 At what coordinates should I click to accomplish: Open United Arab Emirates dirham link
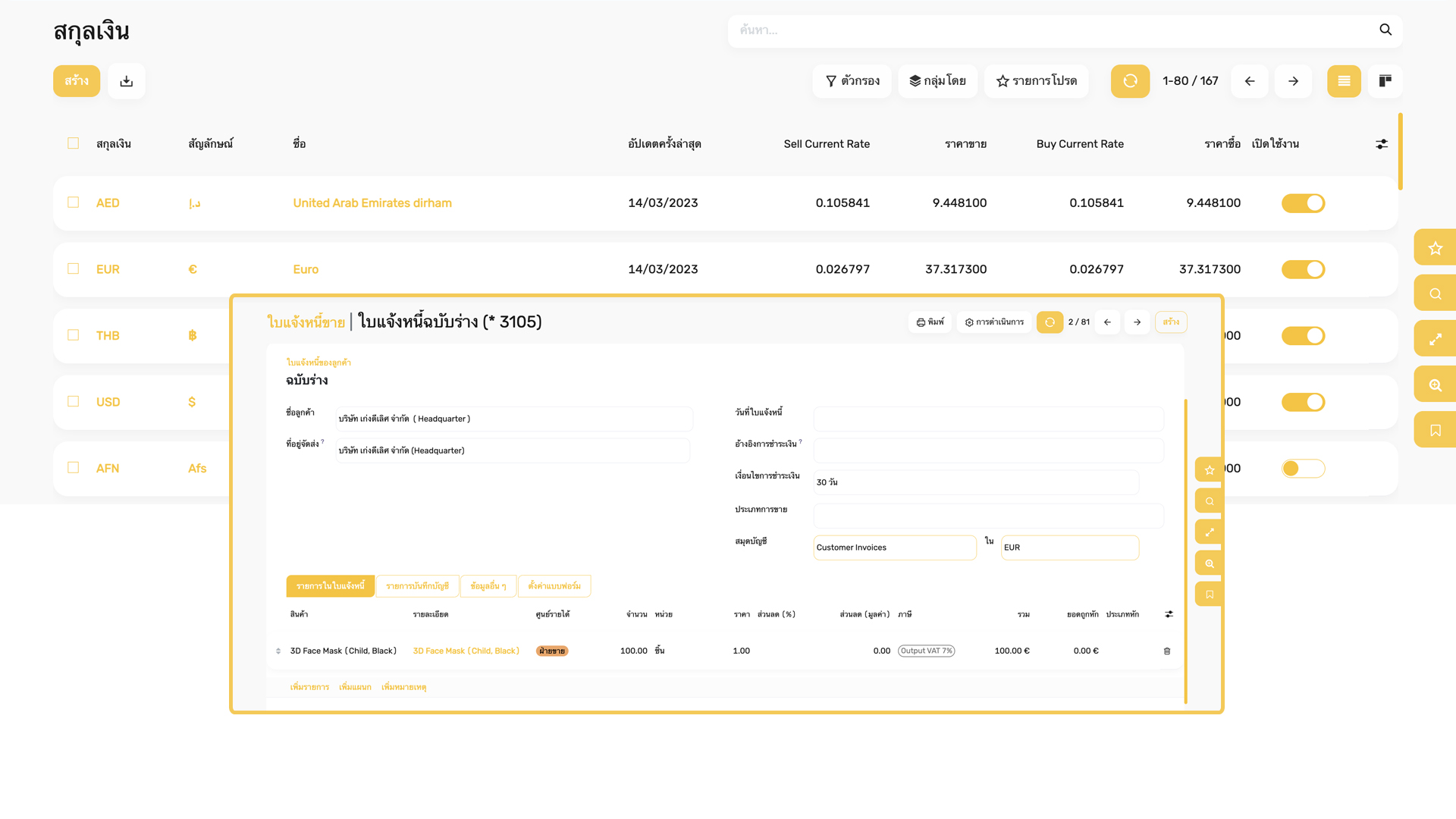(372, 203)
